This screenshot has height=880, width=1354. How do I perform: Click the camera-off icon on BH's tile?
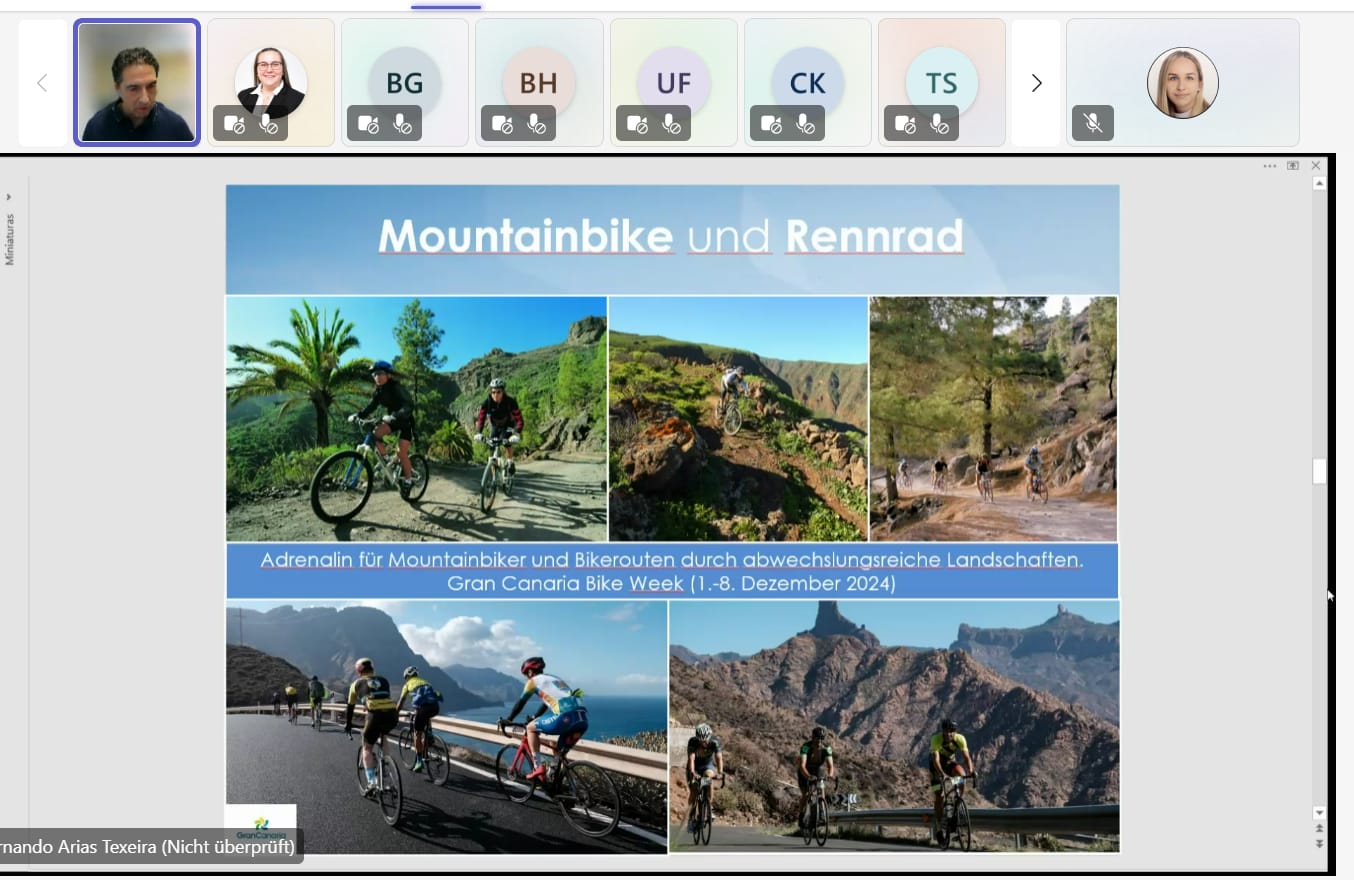click(x=502, y=124)
